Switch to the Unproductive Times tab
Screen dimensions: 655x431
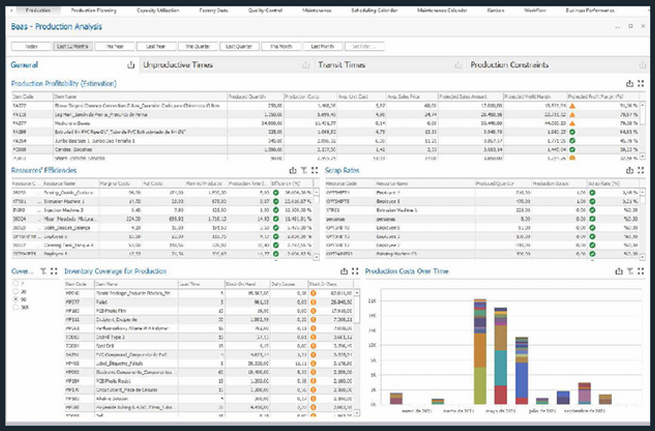(180, 65)
